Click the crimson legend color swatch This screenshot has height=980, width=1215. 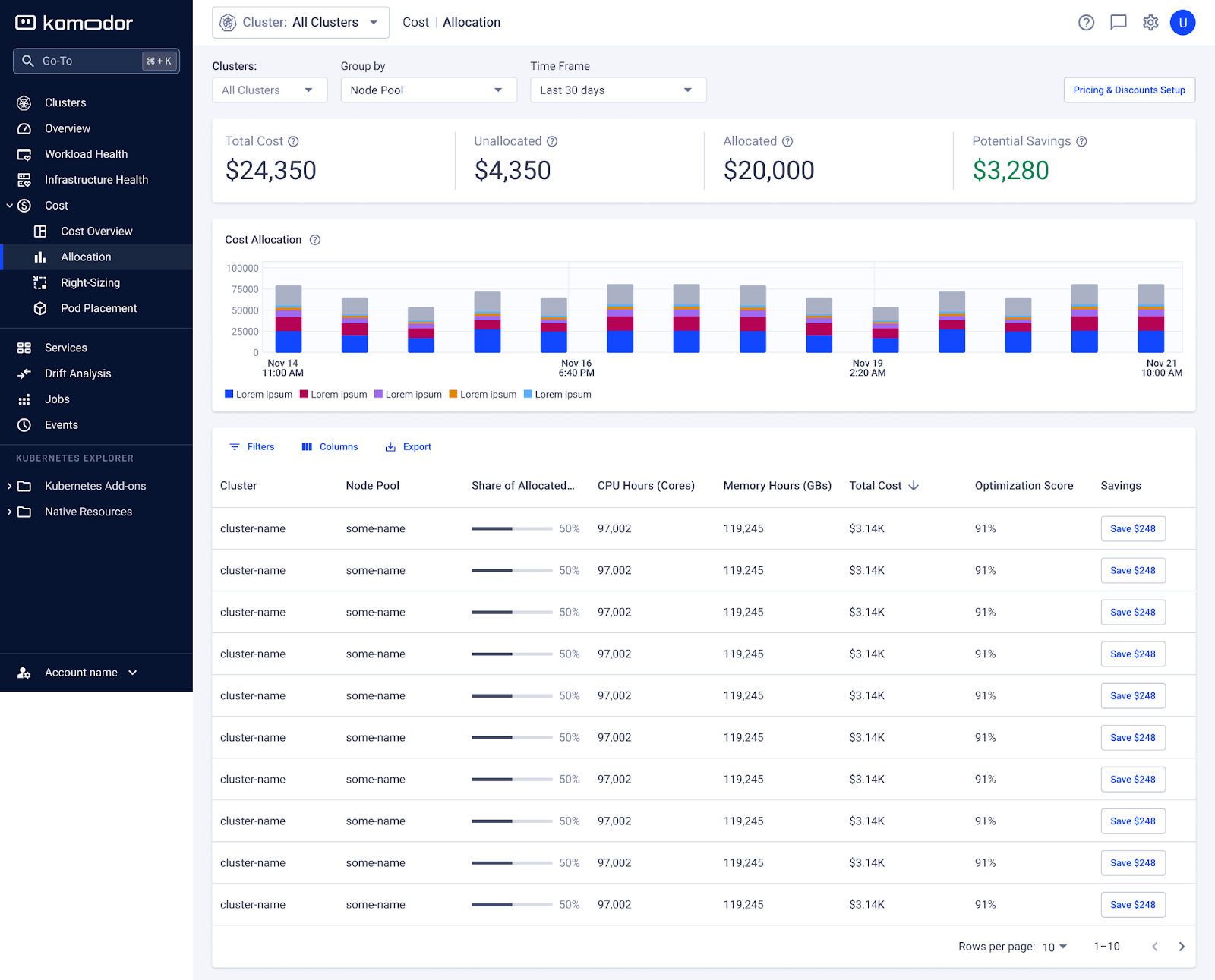304,394
